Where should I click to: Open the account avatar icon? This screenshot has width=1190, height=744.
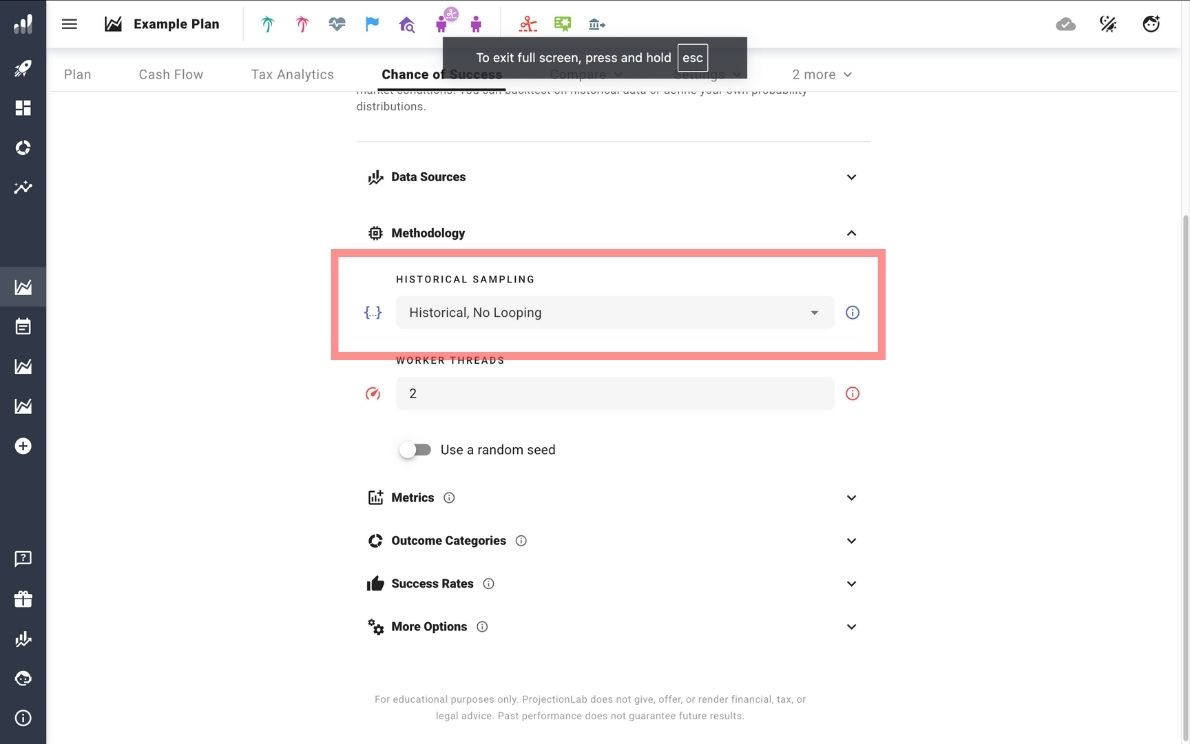1151,24
